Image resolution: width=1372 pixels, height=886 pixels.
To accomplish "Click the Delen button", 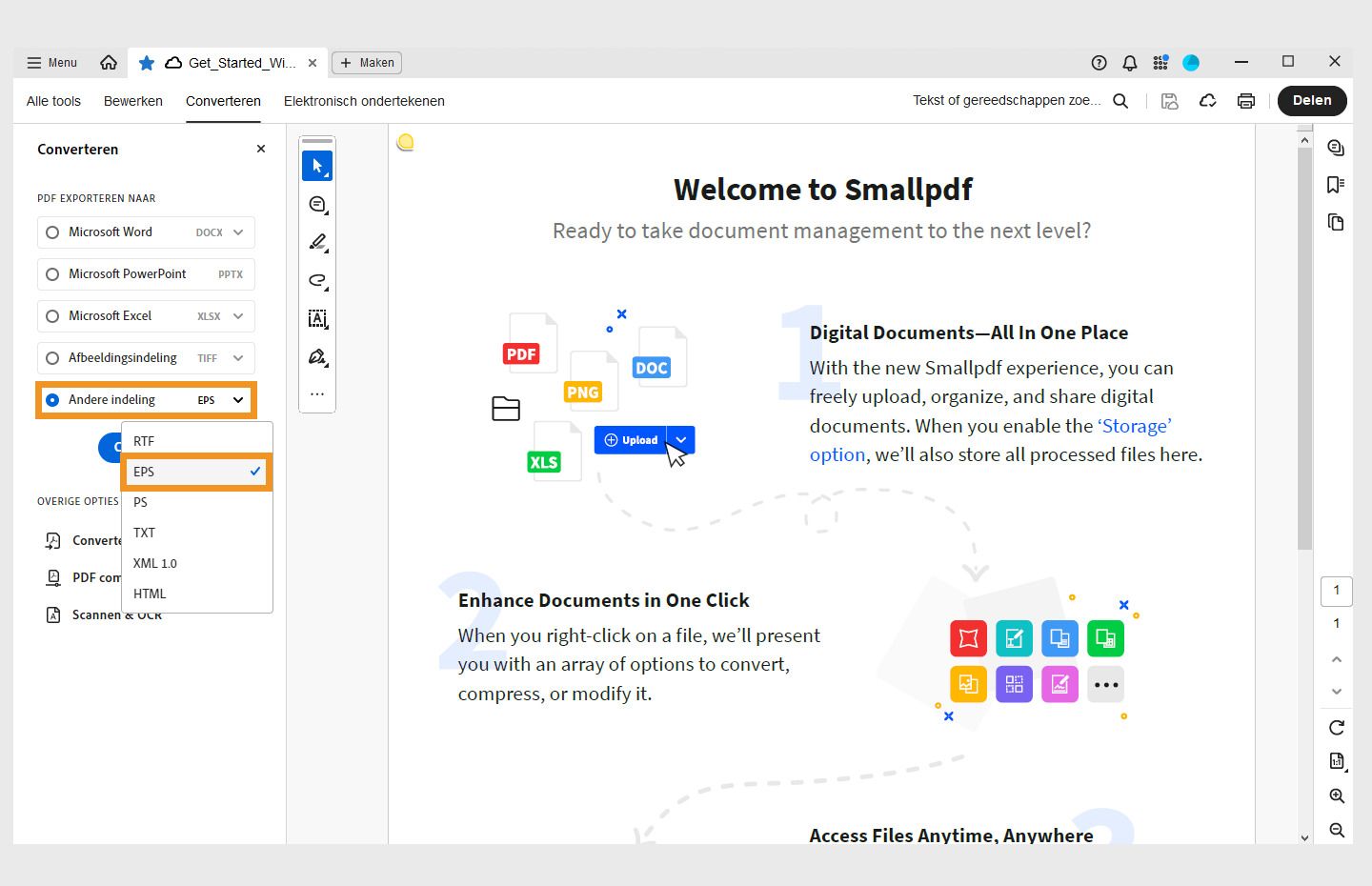I will [1312, 100].
